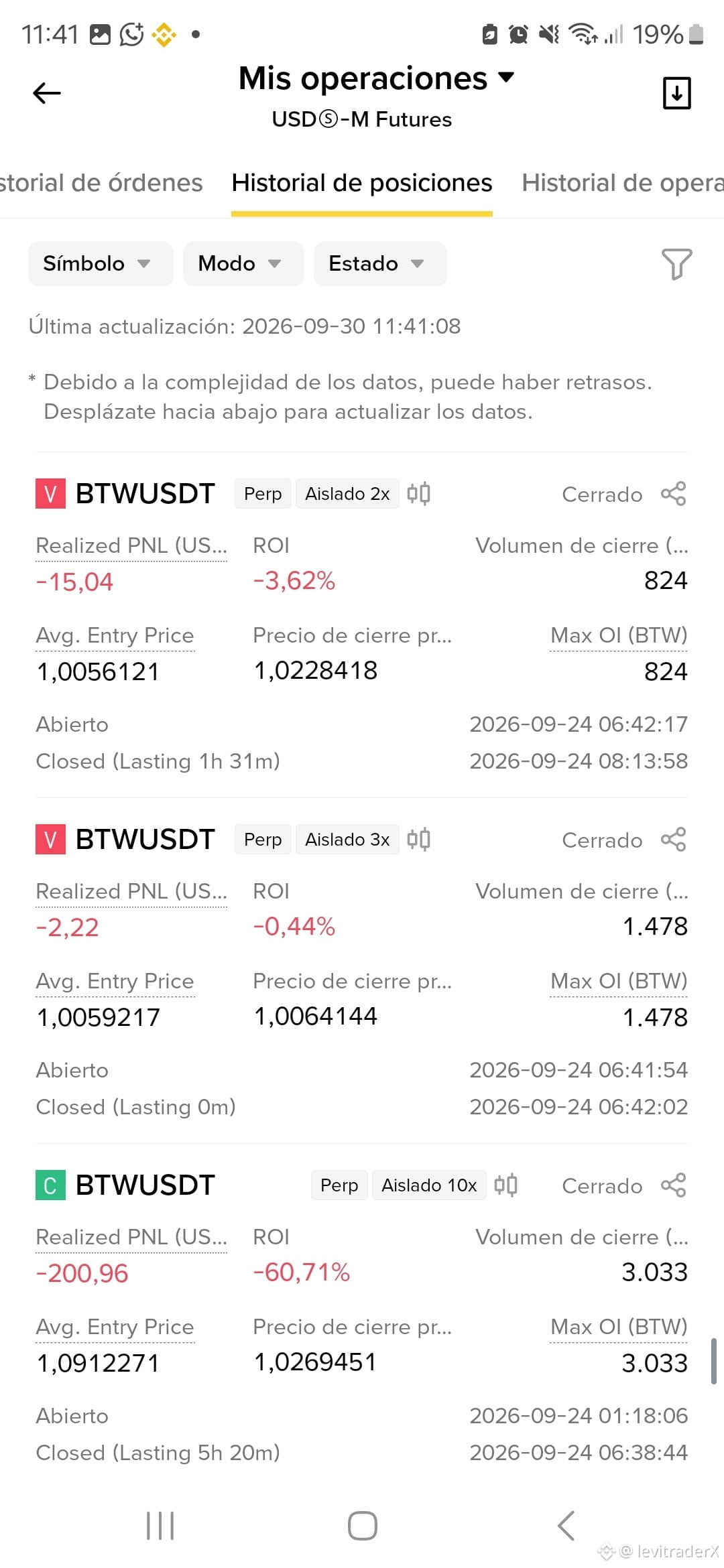Tap the download export icon
The height and width of the screenshot is (1568, 724).
[x=676, y=92]
